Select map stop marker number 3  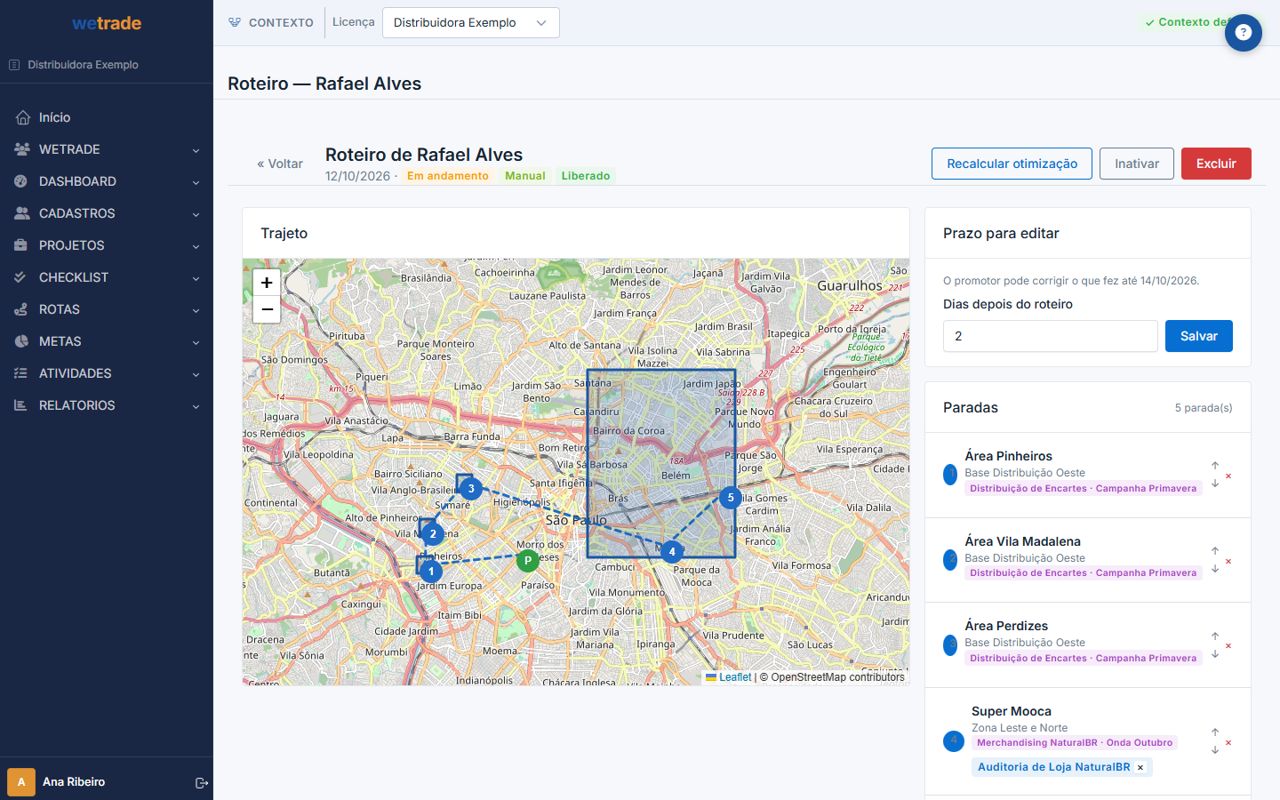[x=470, y=489]
